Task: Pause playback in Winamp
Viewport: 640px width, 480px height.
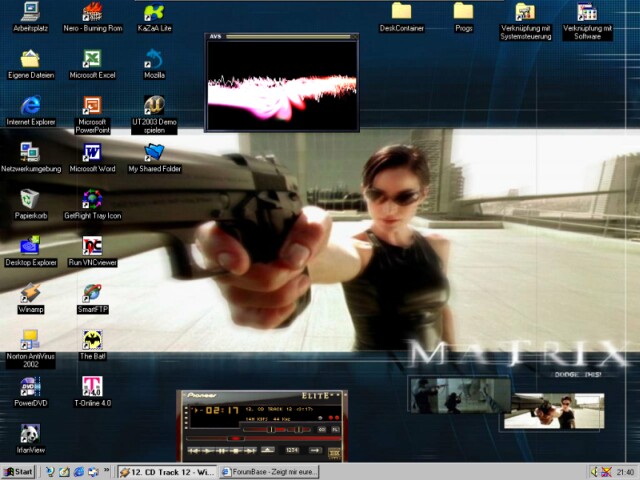Action: click(222, 451)
